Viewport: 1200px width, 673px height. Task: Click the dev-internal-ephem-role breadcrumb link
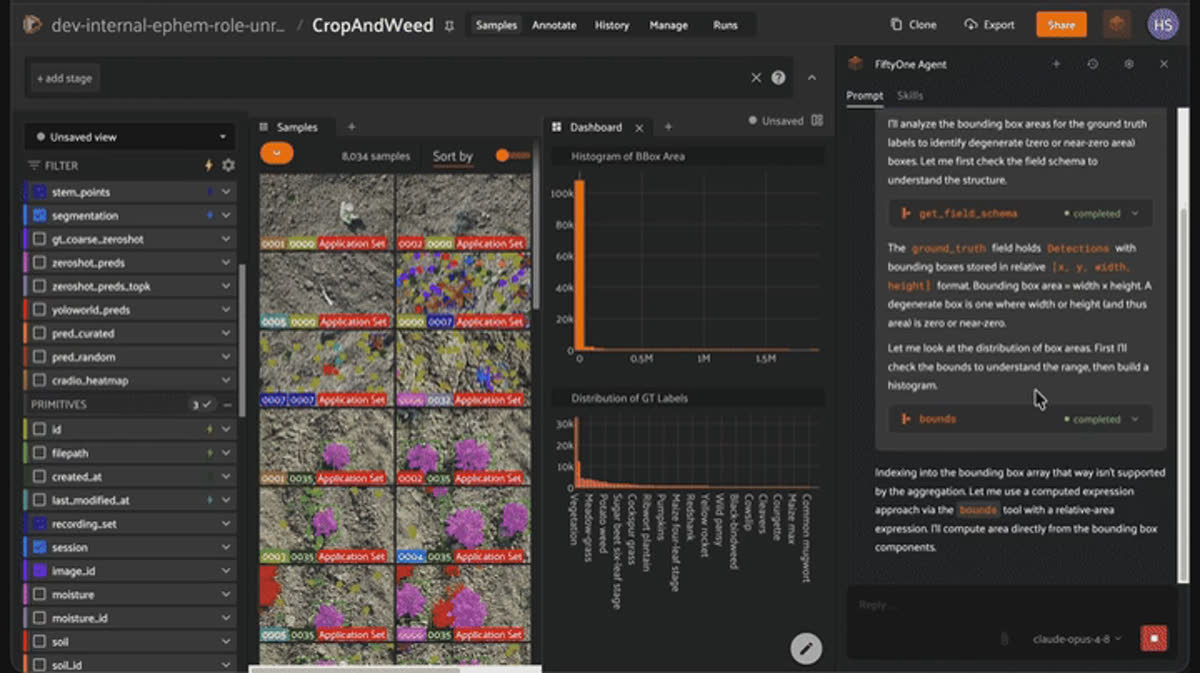pyautogui.click(x=169, y=25)
